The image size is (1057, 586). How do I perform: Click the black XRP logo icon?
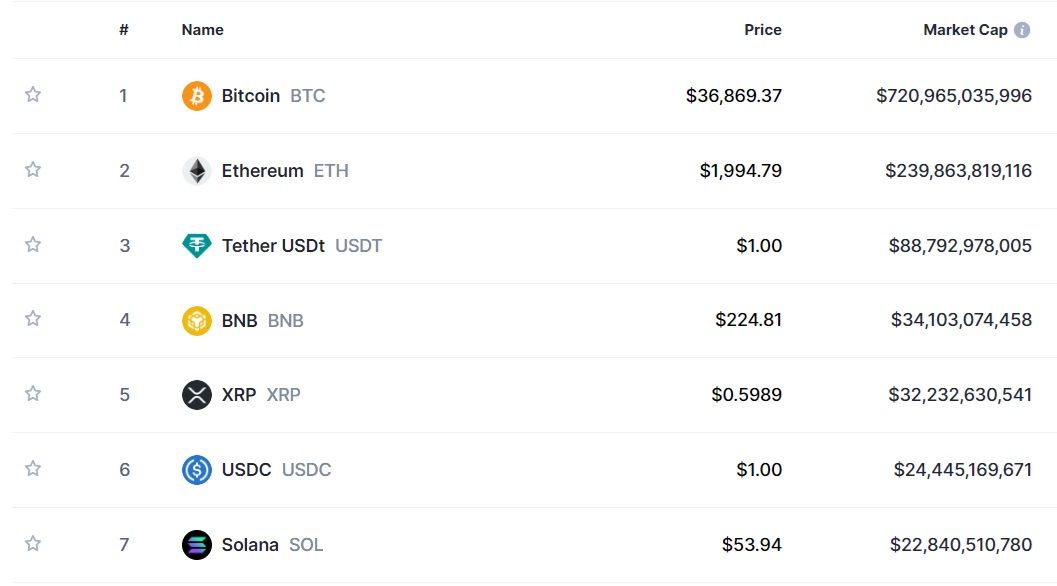197,395
